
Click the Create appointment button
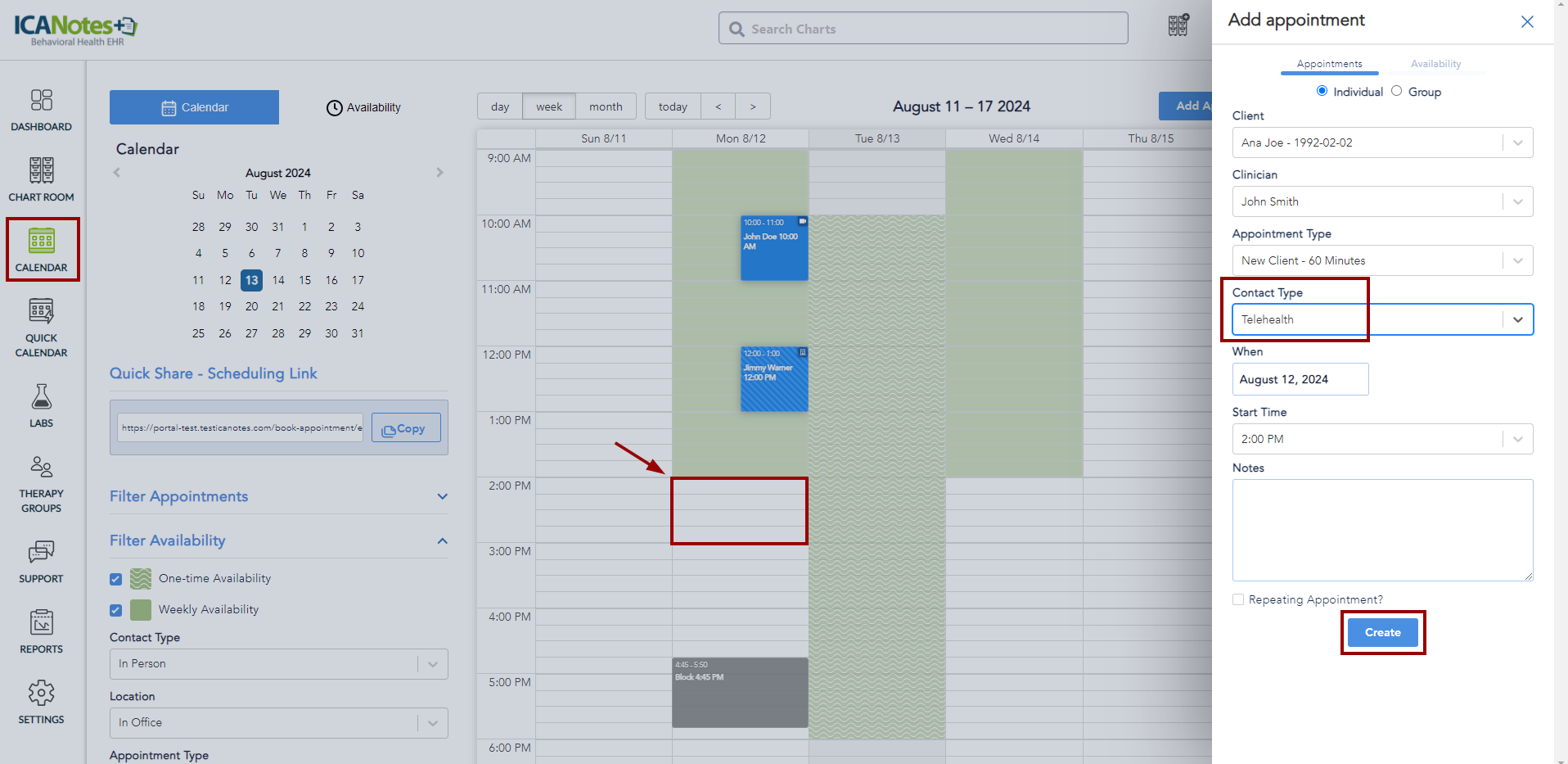[x=1382, y=632]
